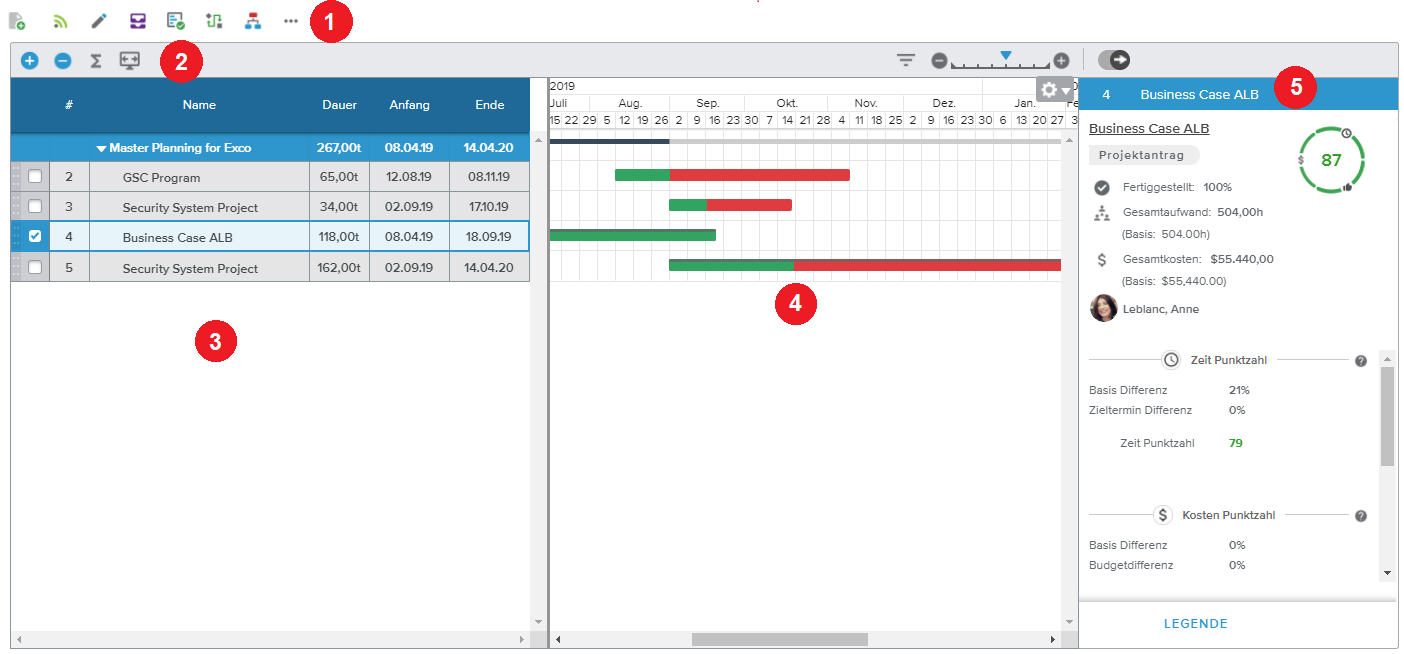This screenshot has width=1404, height=654.
Task: Check the box for GSC Program row
Action: coord(35,177)
